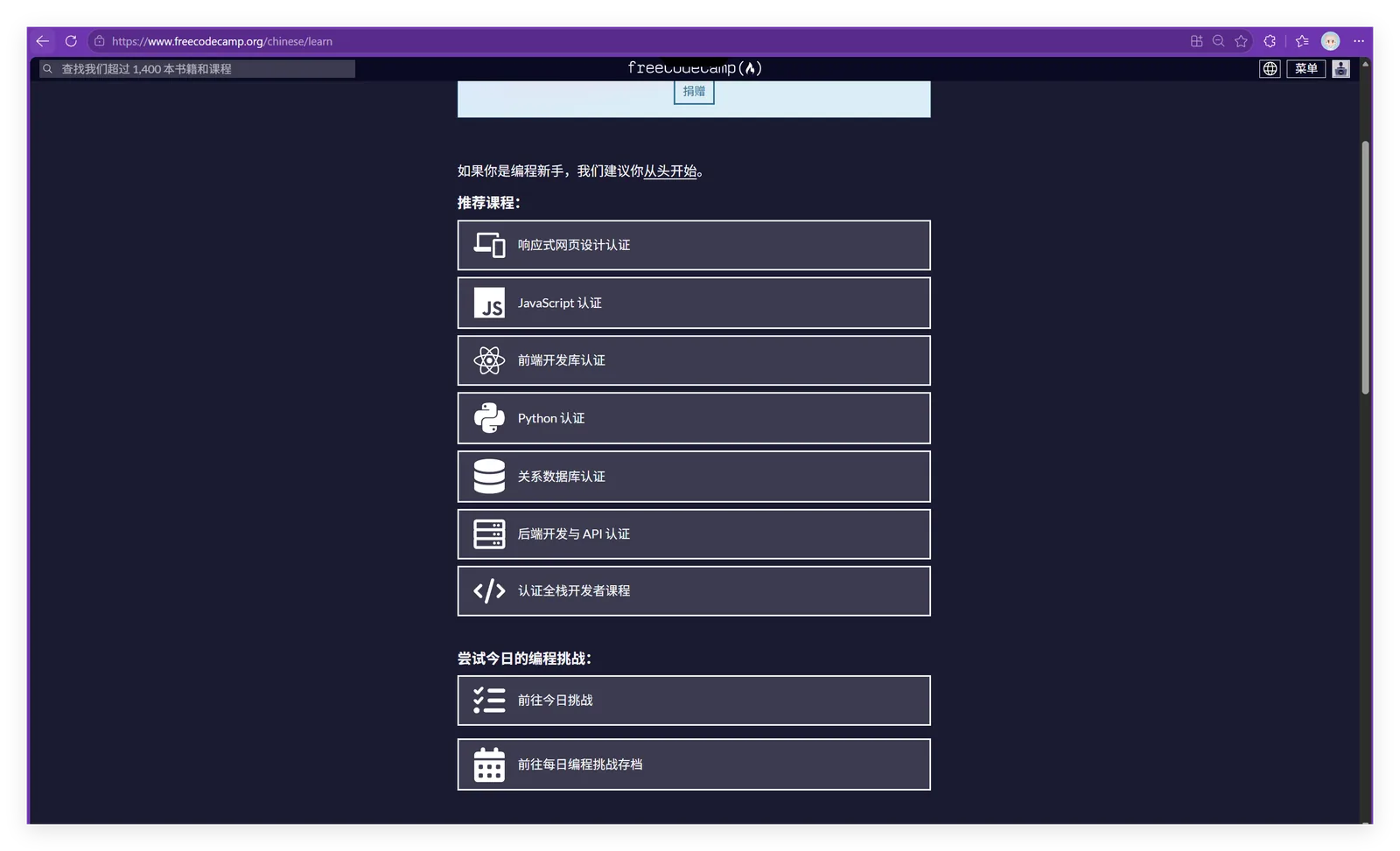The image size is (1400, 851).
Task: Click the responsive design devices icon
Action: 489,245
